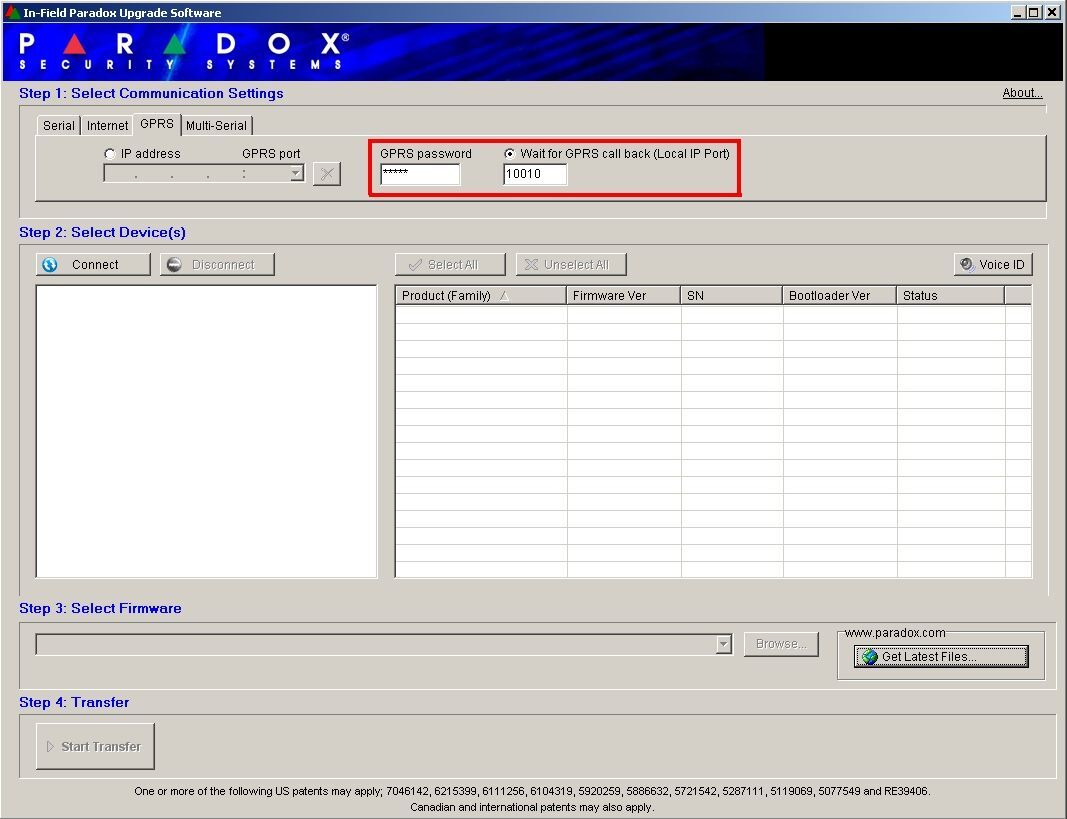Viewport: 1067px width, 819px height.
Task: Click the Local IP Port field
Action: click(x=535, y=174)
